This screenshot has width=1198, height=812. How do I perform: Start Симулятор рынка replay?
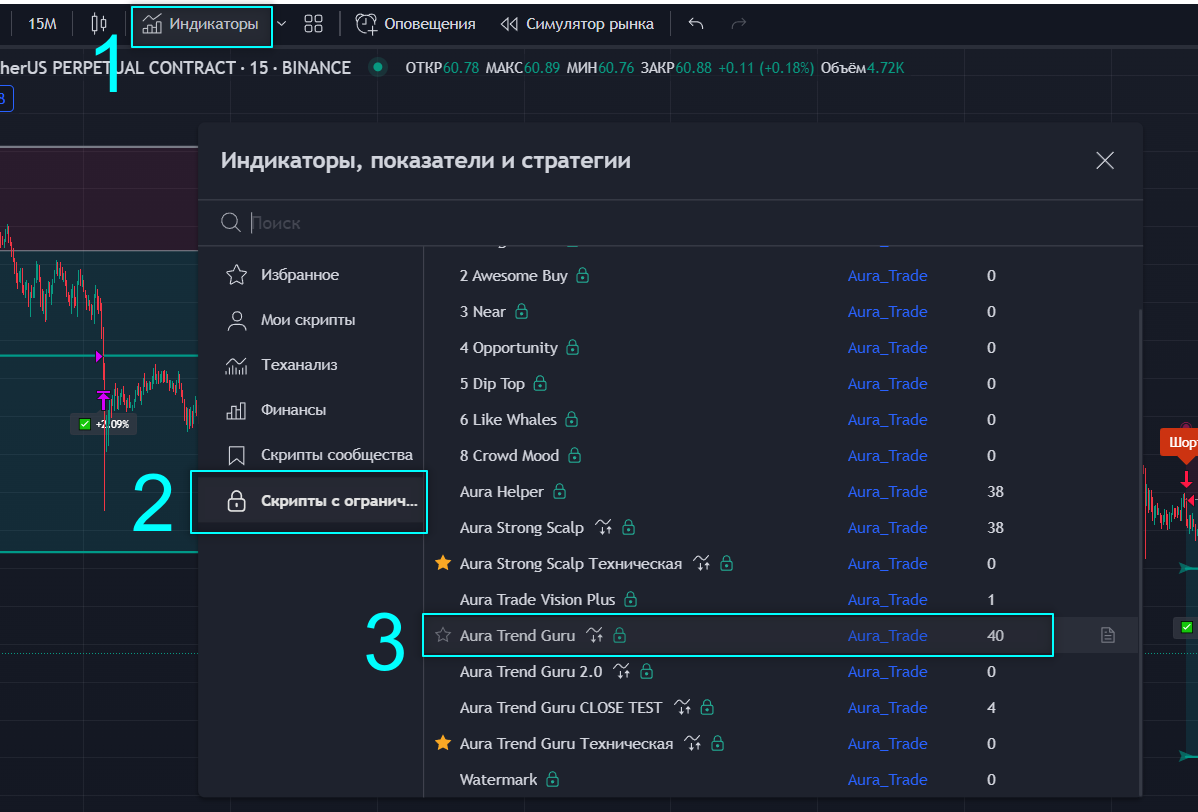(577, 24)
